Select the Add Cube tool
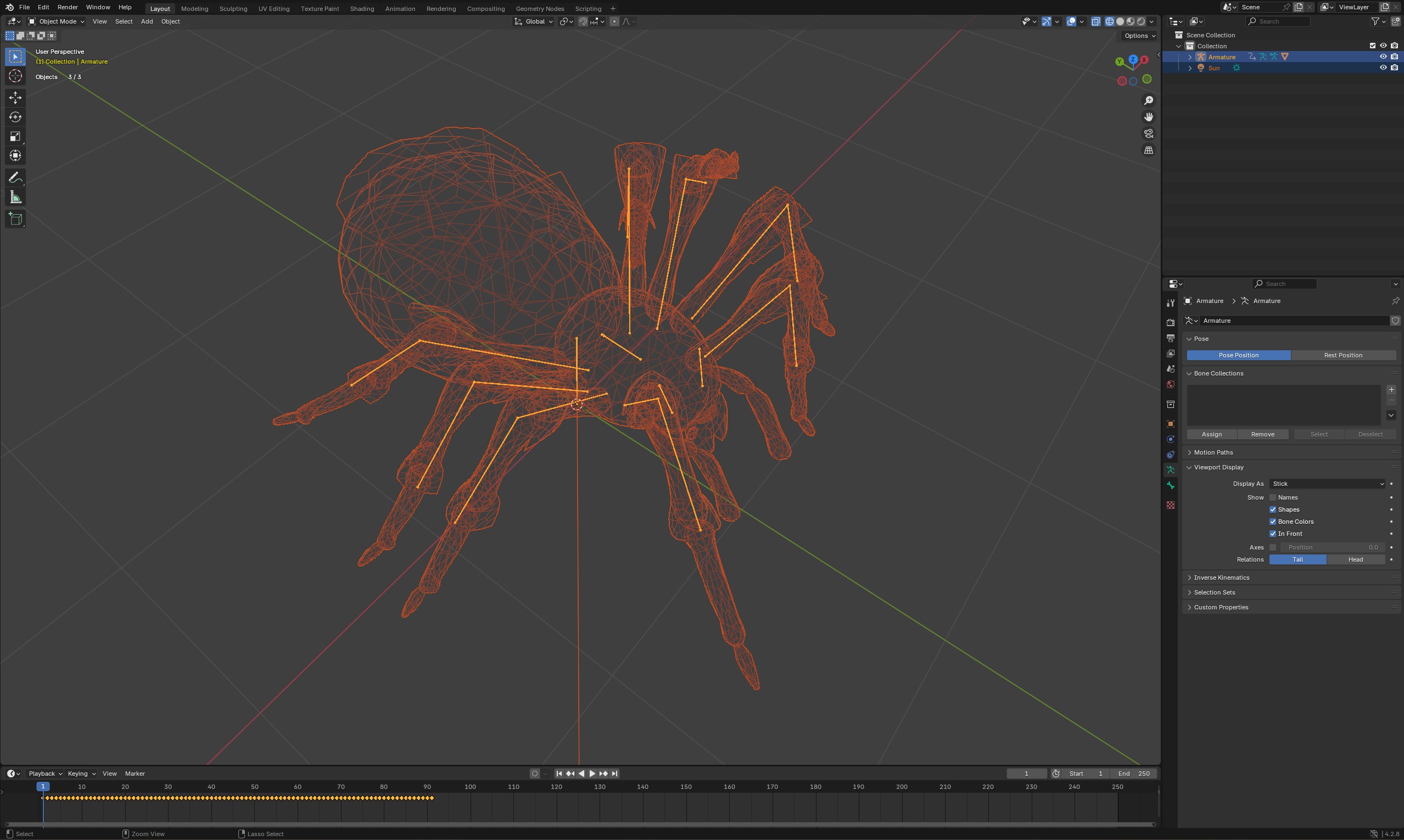 click(x=15, y=219)
